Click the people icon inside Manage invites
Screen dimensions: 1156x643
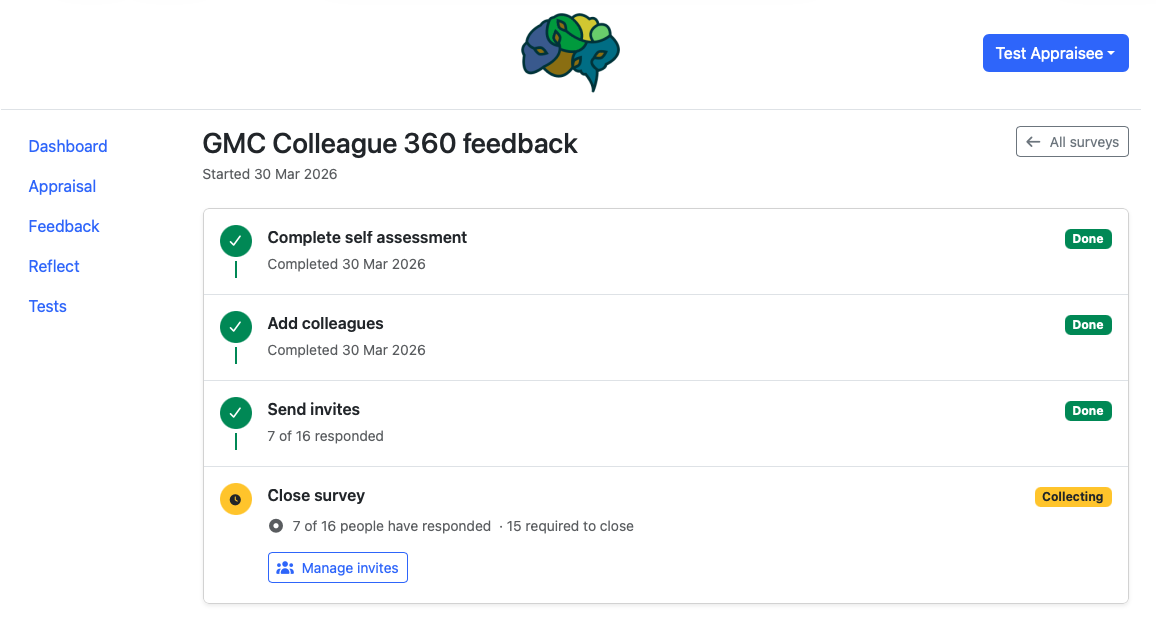pos(287,567)
